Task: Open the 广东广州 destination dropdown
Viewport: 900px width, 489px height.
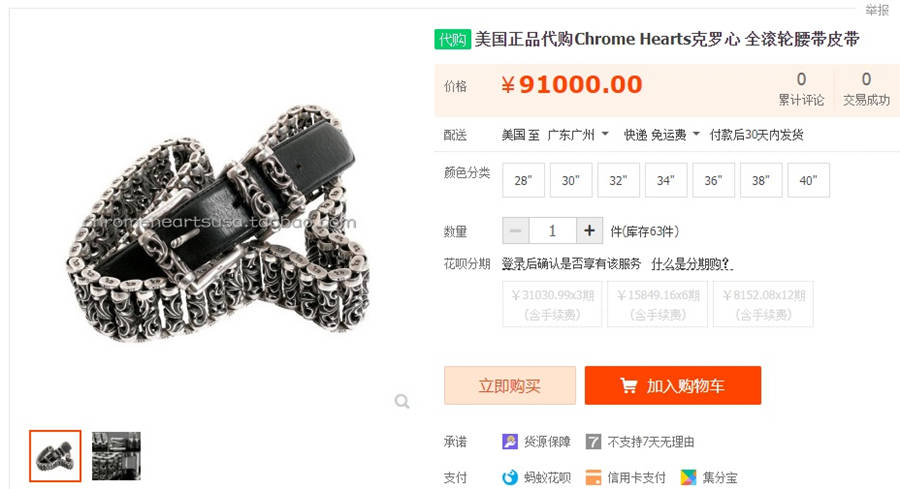Action: pyautogui.click(x=577, y=135)
